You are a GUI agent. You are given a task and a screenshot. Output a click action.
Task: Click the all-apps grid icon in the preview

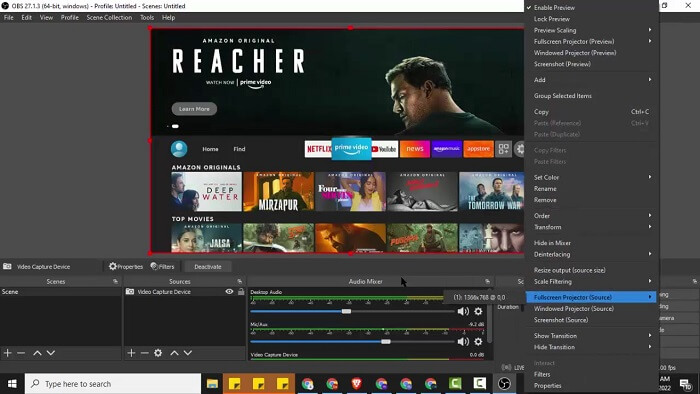[x=504, y=149]
